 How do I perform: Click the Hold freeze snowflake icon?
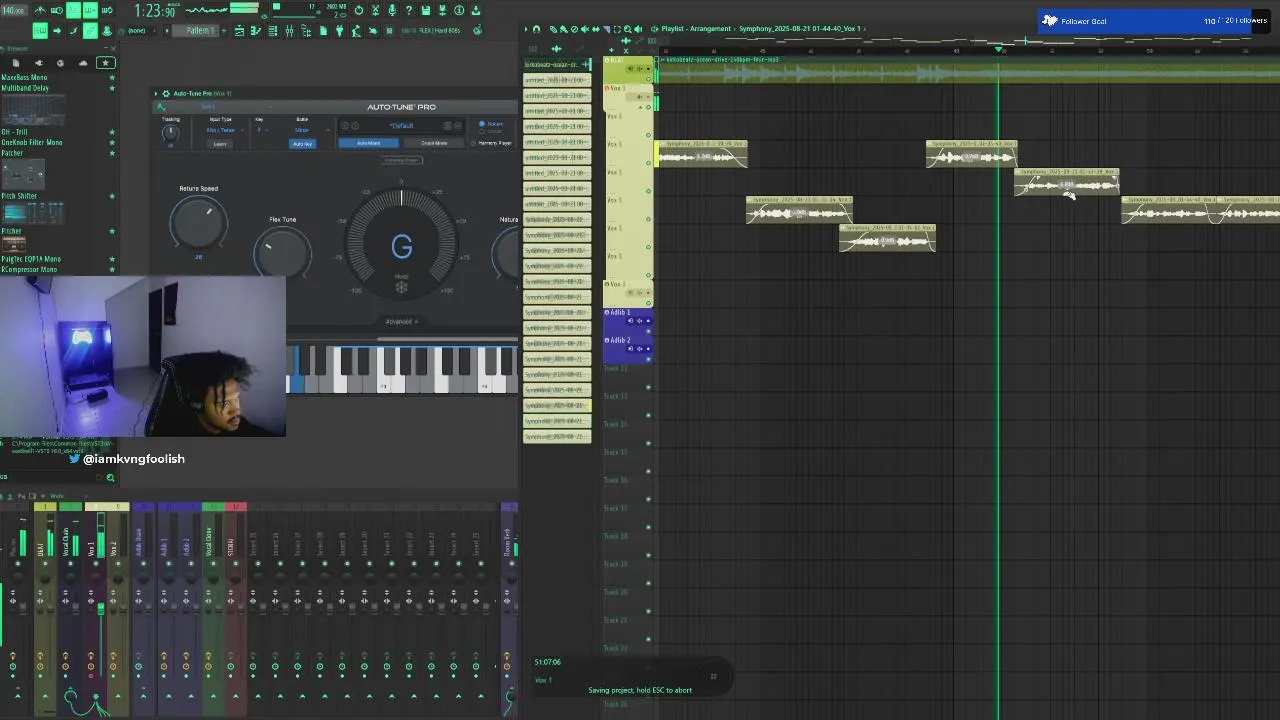(401, 288)
